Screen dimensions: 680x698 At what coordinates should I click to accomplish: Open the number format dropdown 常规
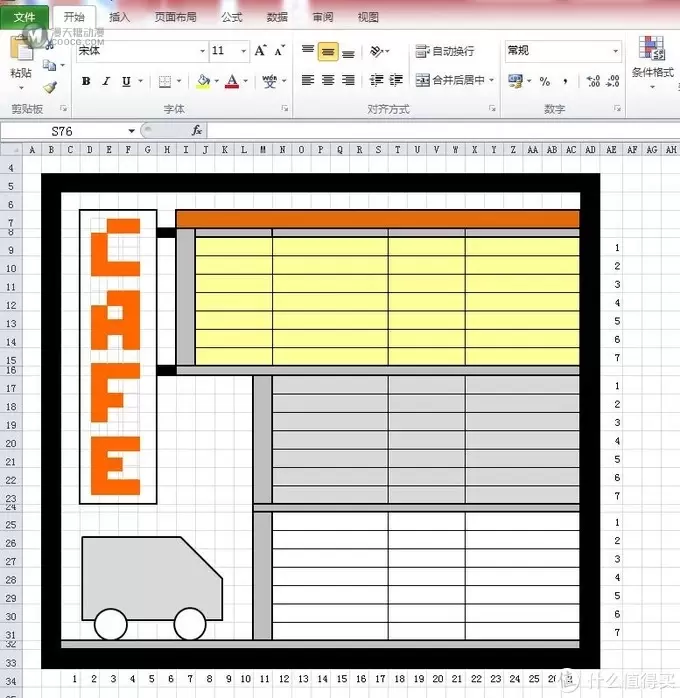click(x=615, y=51)
